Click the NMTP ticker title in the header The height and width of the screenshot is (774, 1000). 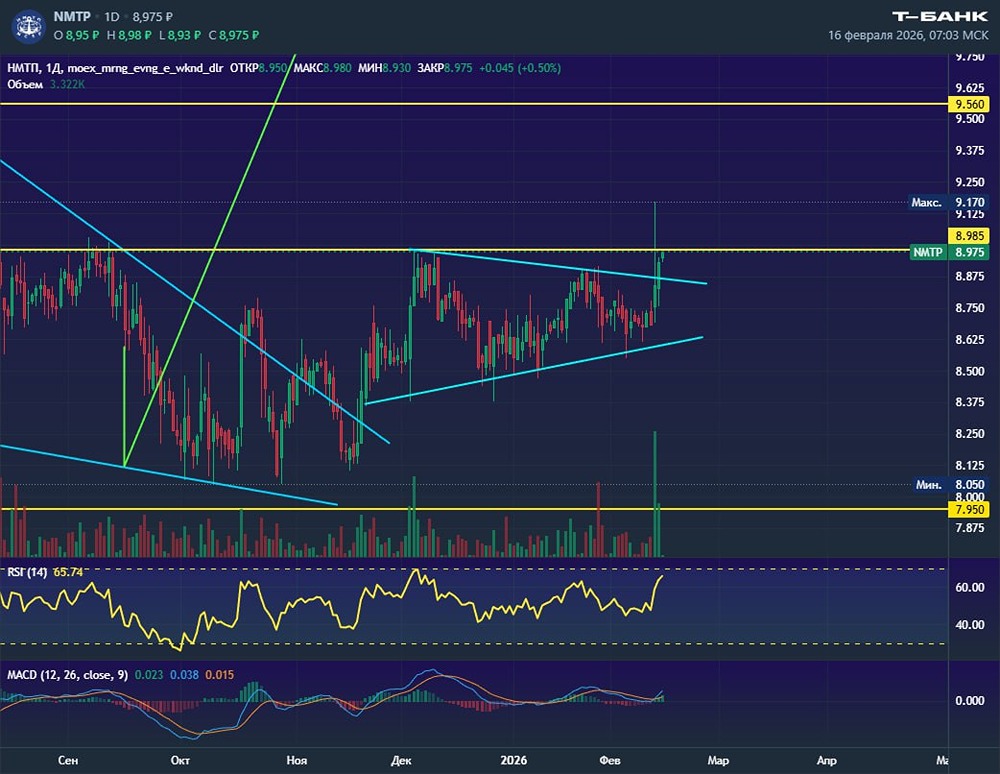pos(72,17)
